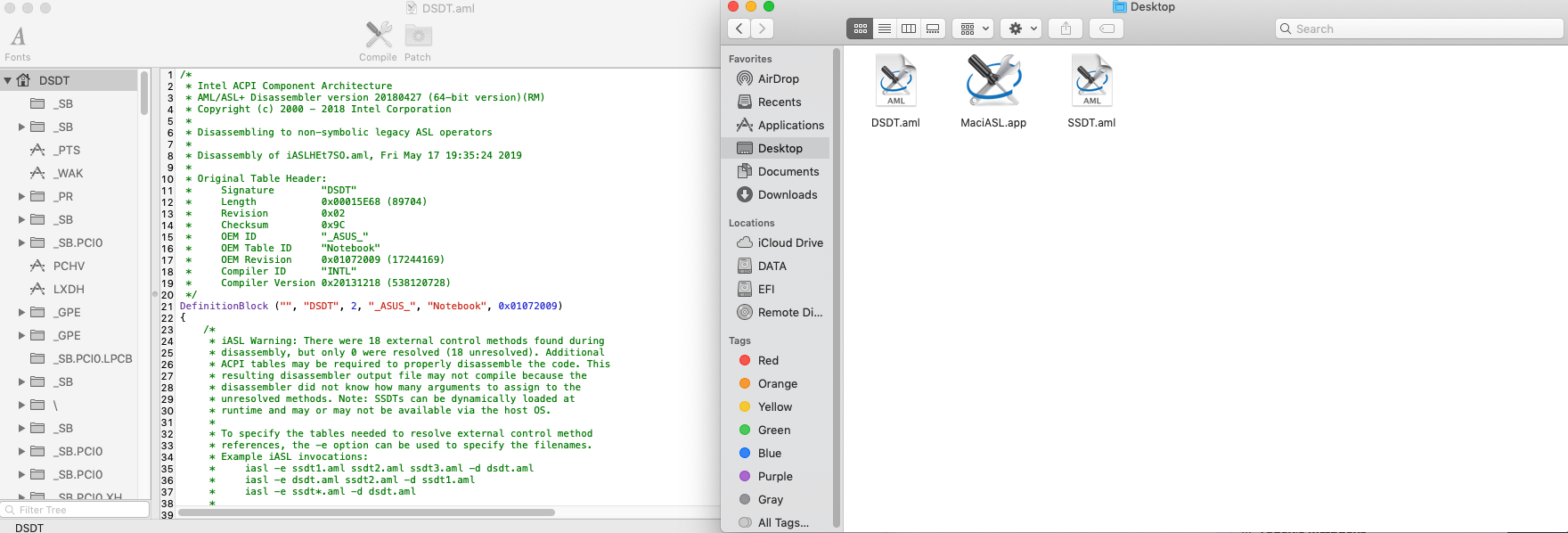
Task: Open the Fonts panel in MaciASL
Action: (18, 43)
